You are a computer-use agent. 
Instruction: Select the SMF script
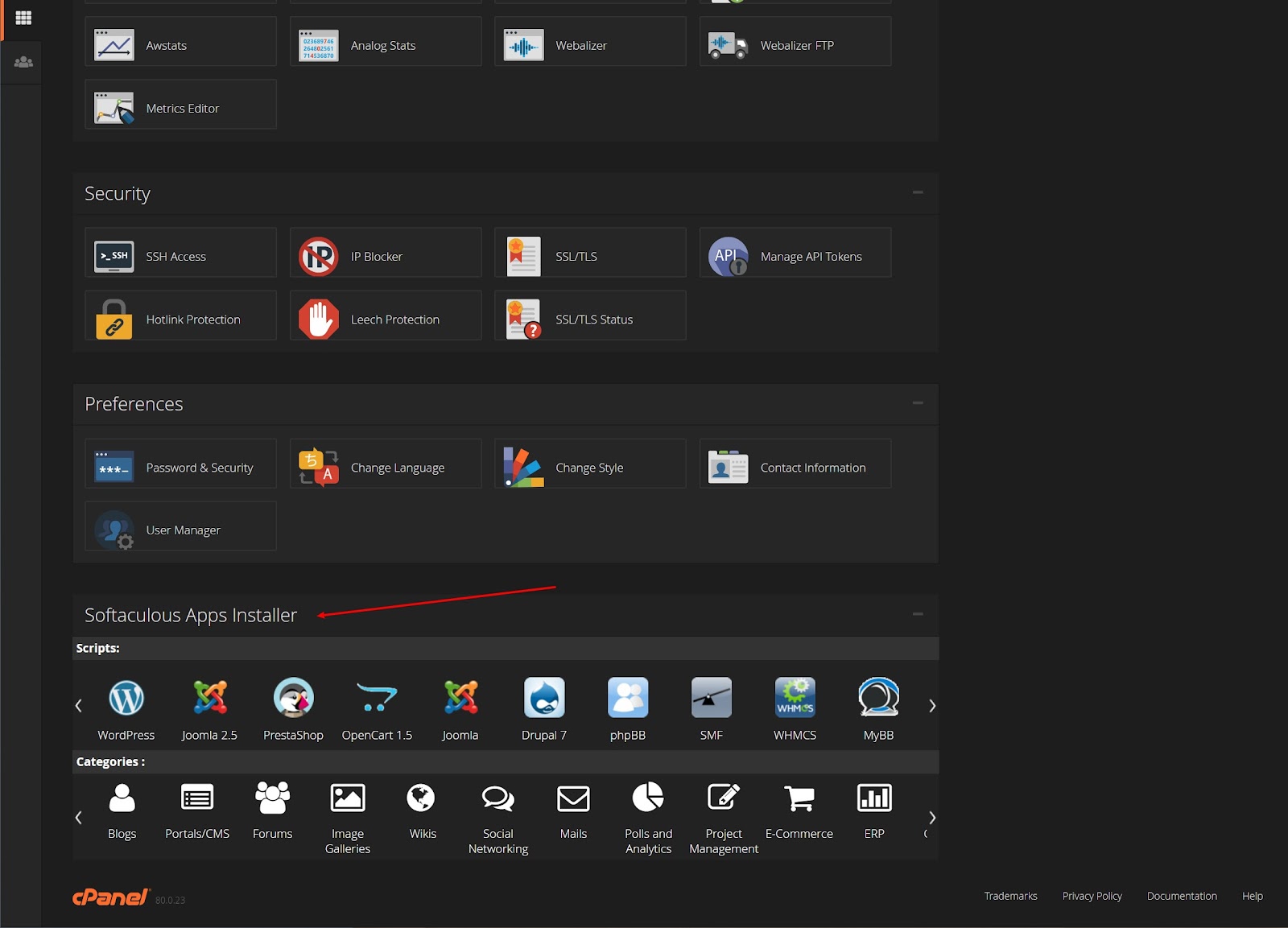[712, 708]
